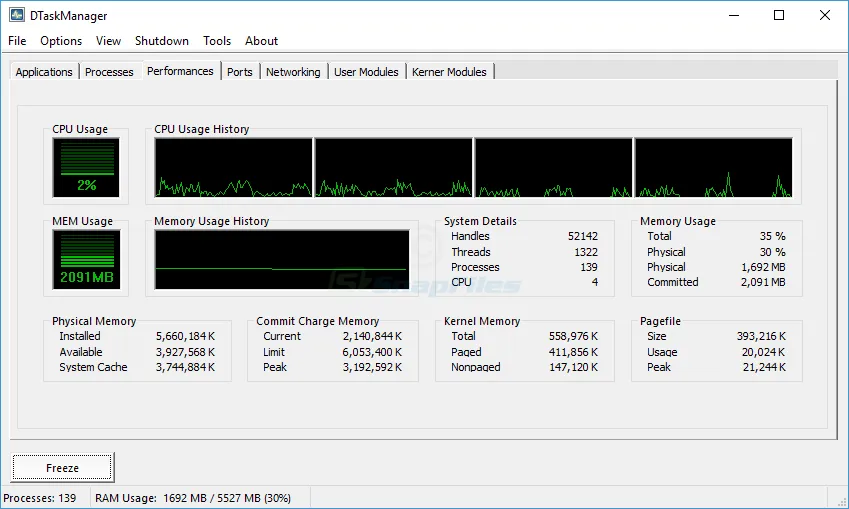Click the Pagefile group label
The width and height of the screenshot is (849, 509).
point(660,321)
